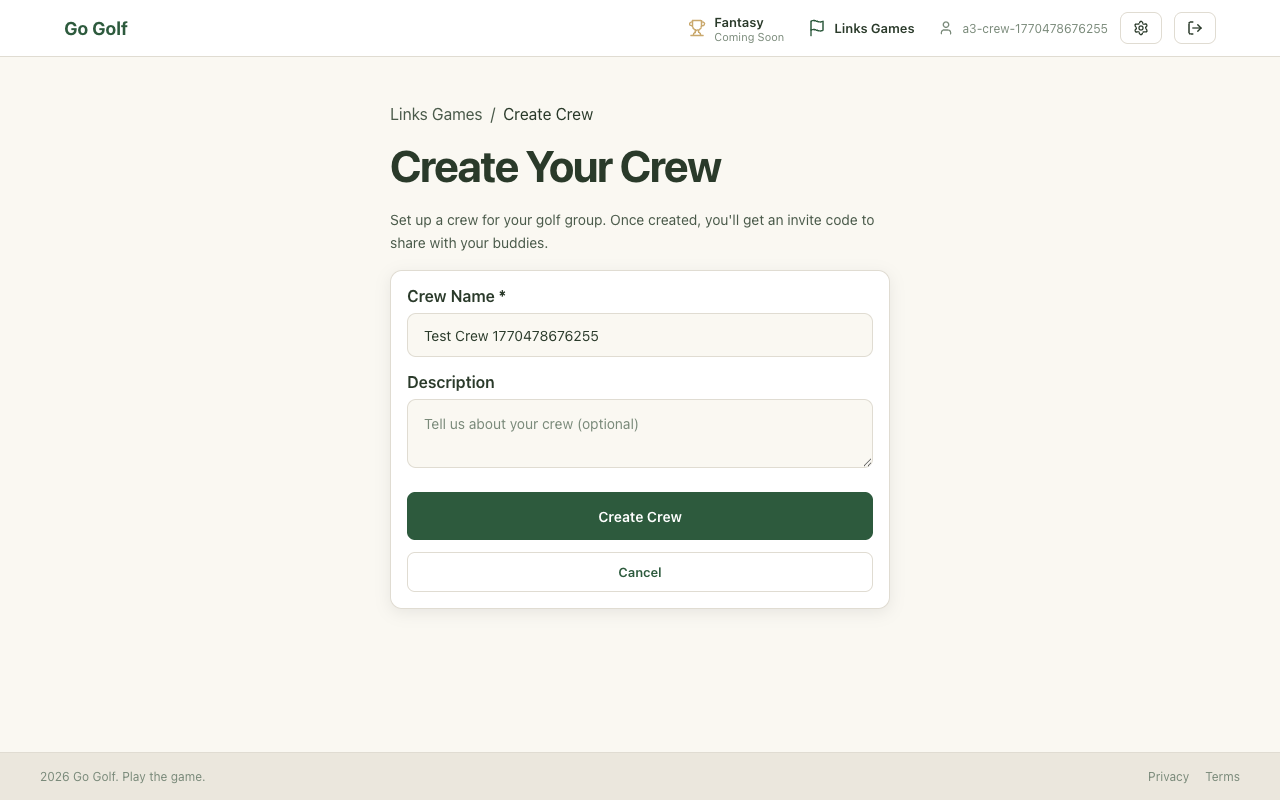
Task: Cancel crew creation
Action: 640,572
